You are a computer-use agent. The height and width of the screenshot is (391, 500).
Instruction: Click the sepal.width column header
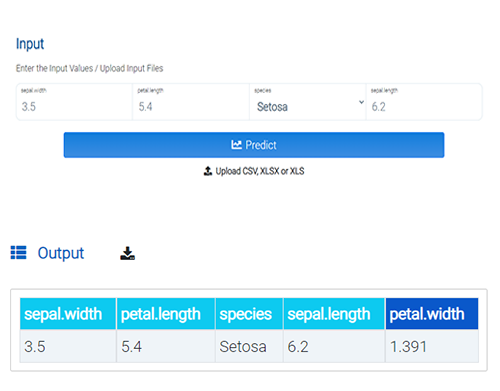coord(68,314)
